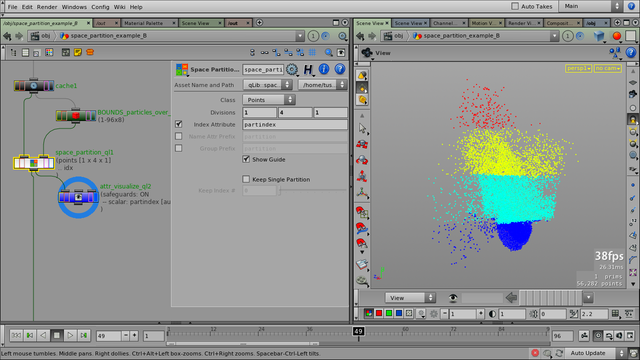Open parameter help question mark icon
640x360 pixels.
pos(340,69)
